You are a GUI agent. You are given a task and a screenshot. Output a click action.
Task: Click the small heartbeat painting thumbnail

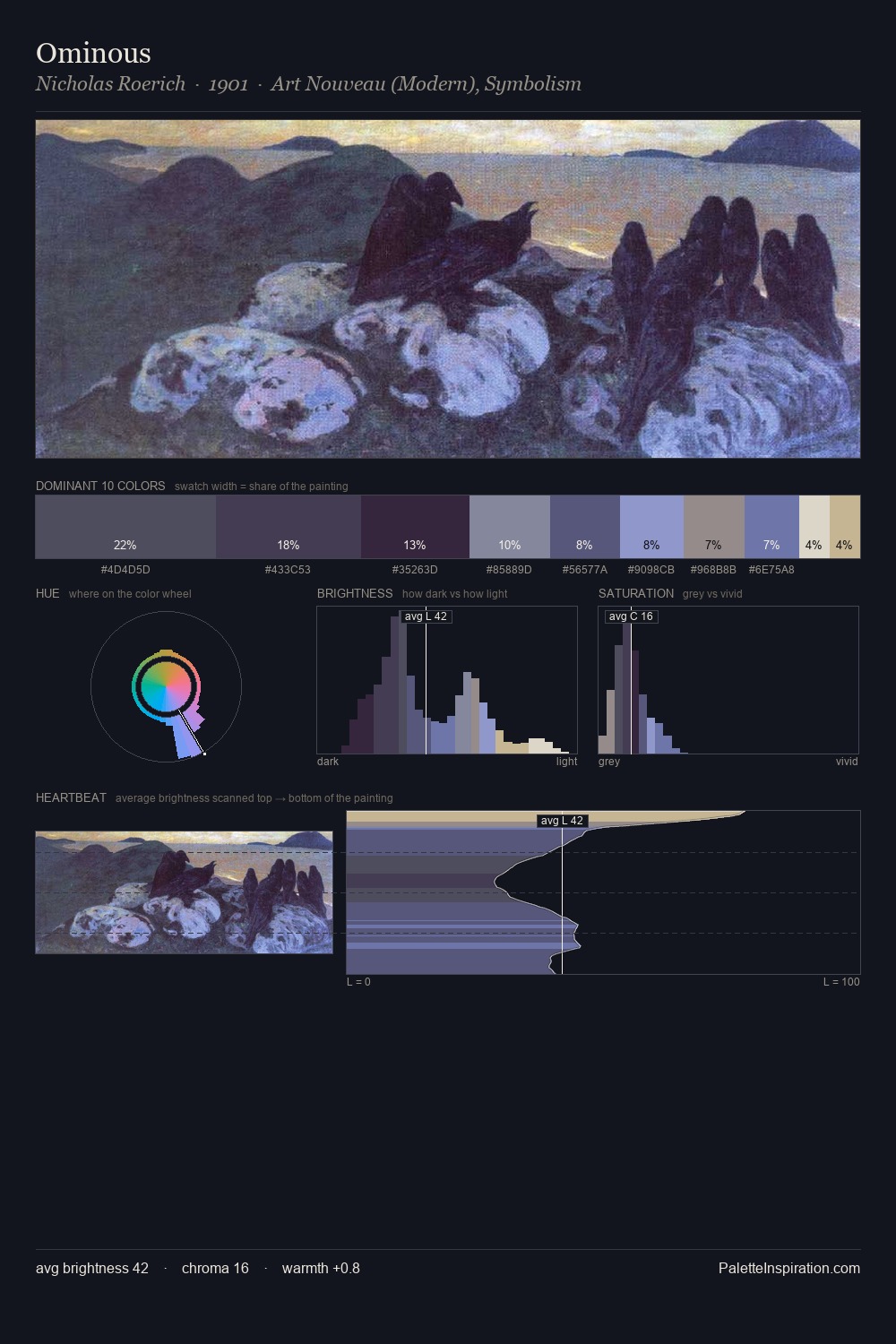click(184, 892)
